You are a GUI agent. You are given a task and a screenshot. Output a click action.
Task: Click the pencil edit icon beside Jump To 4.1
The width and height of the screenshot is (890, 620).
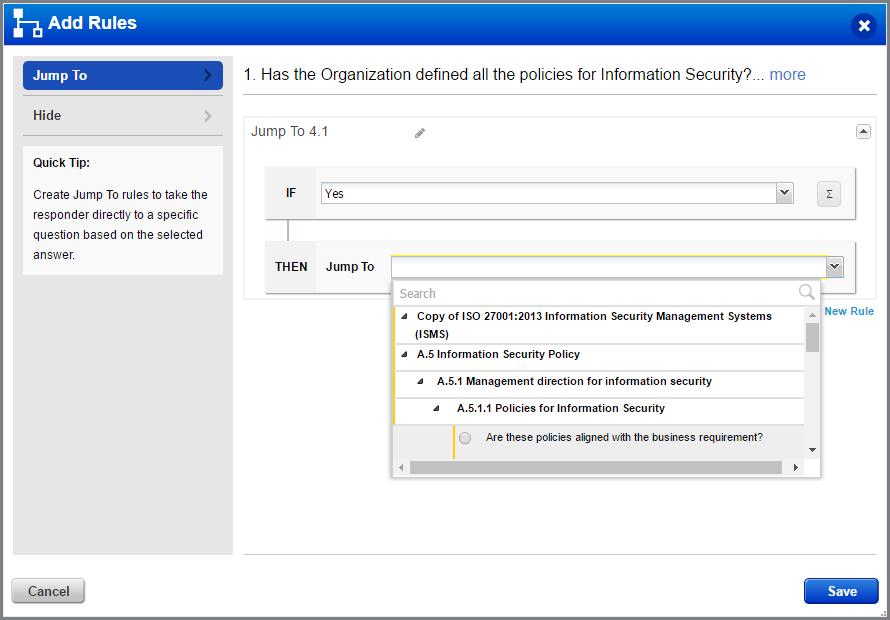(419, 133)
